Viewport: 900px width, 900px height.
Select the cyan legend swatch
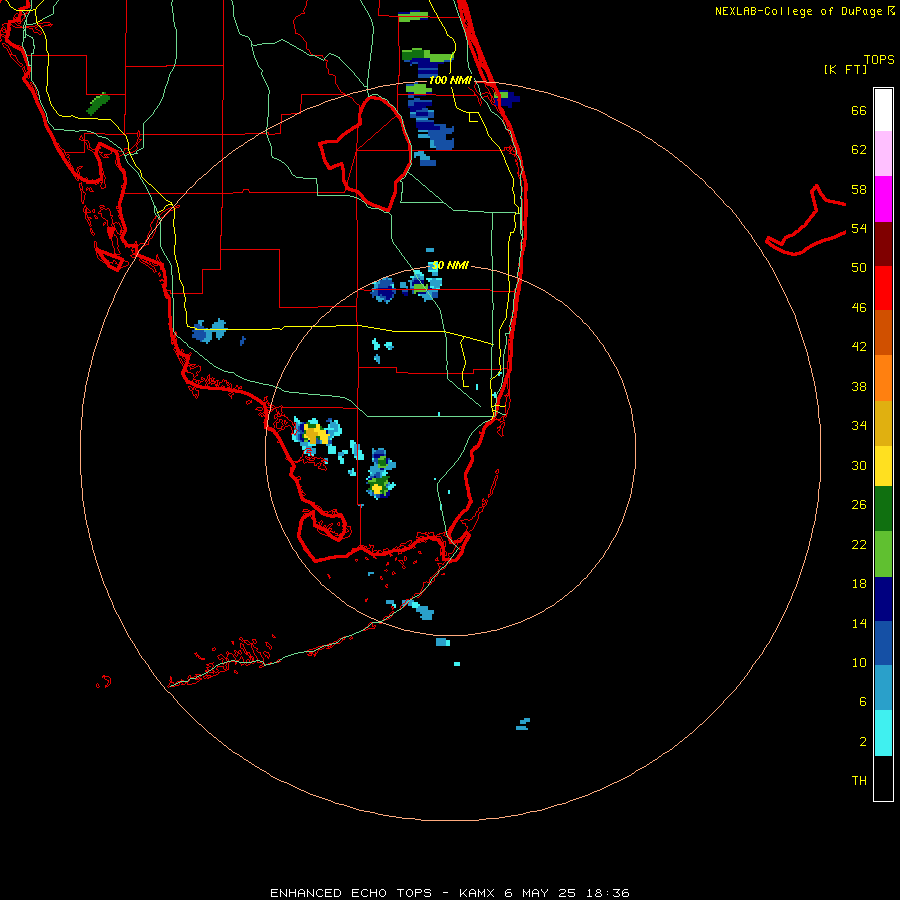[x=883, y=733]
